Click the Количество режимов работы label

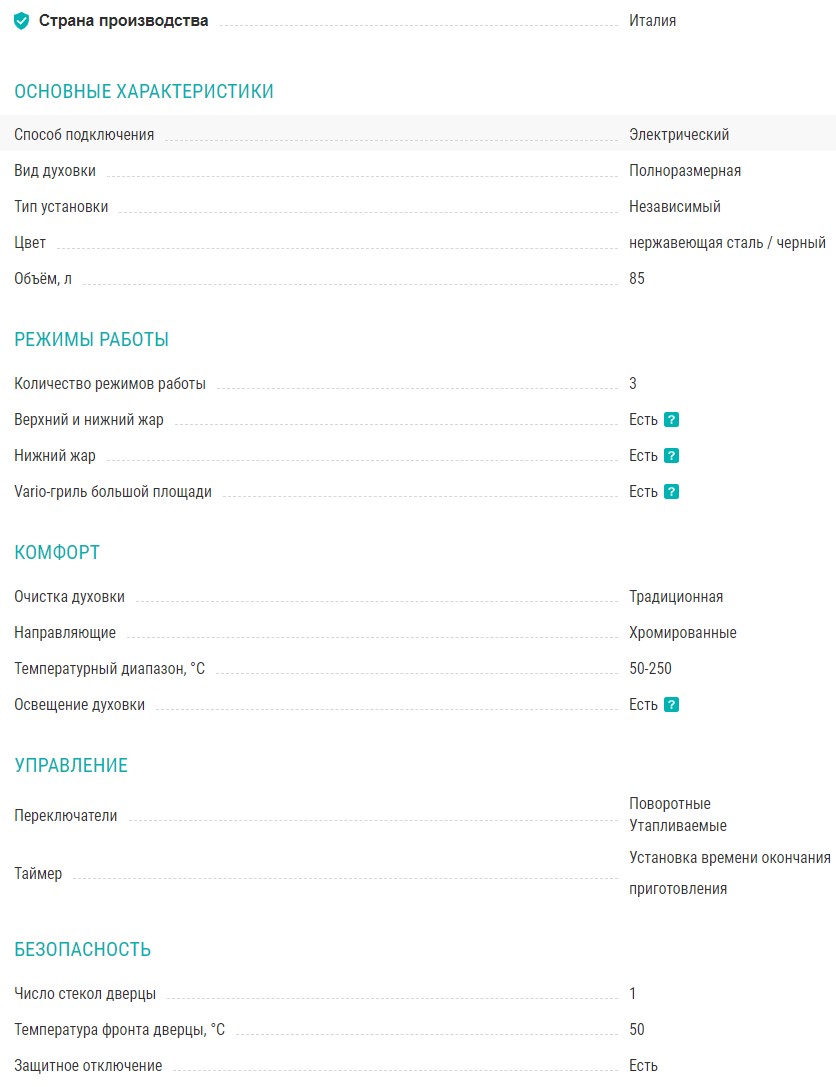pos(110,384)
